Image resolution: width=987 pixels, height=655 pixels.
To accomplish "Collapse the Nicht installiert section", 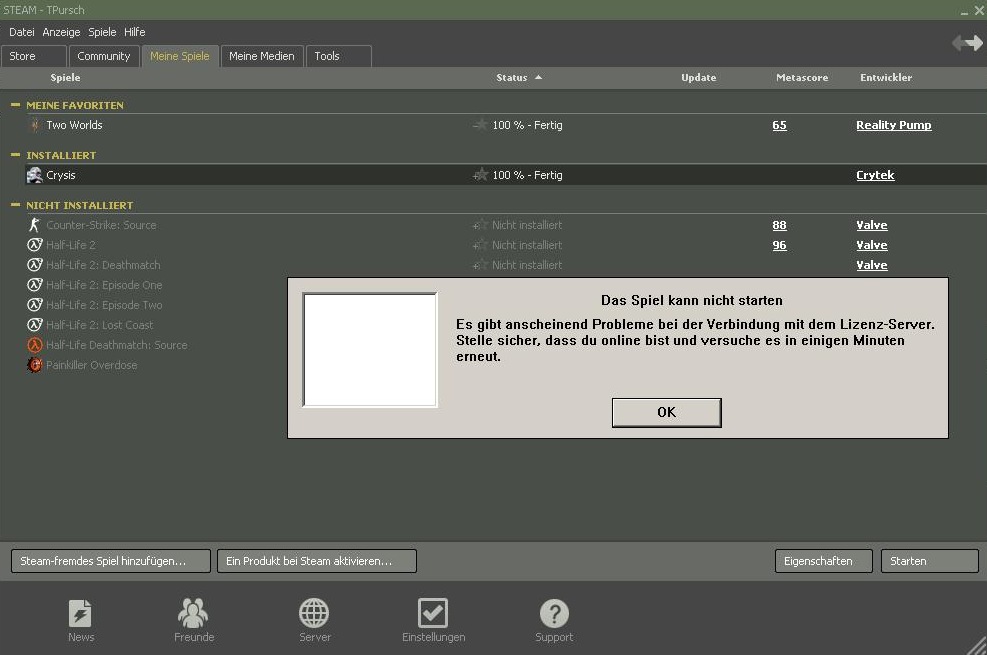I will 16,204.
